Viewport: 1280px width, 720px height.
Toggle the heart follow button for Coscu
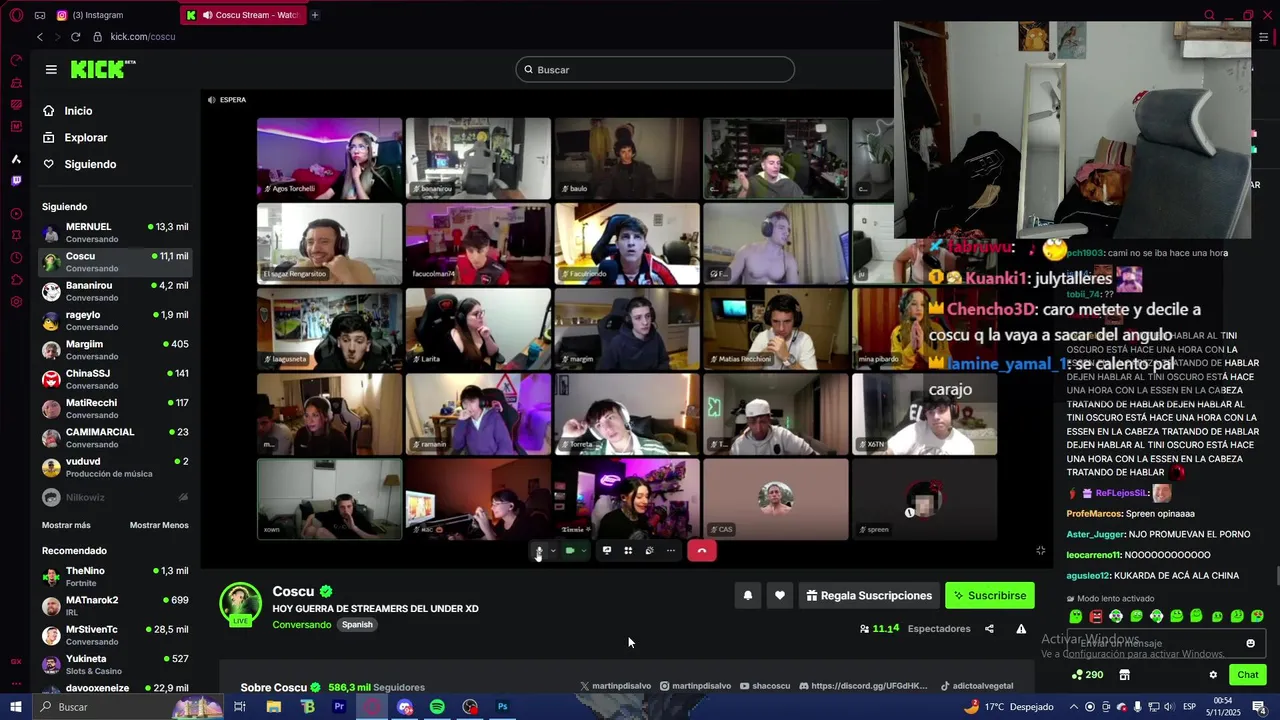click(x=780, y=596)
